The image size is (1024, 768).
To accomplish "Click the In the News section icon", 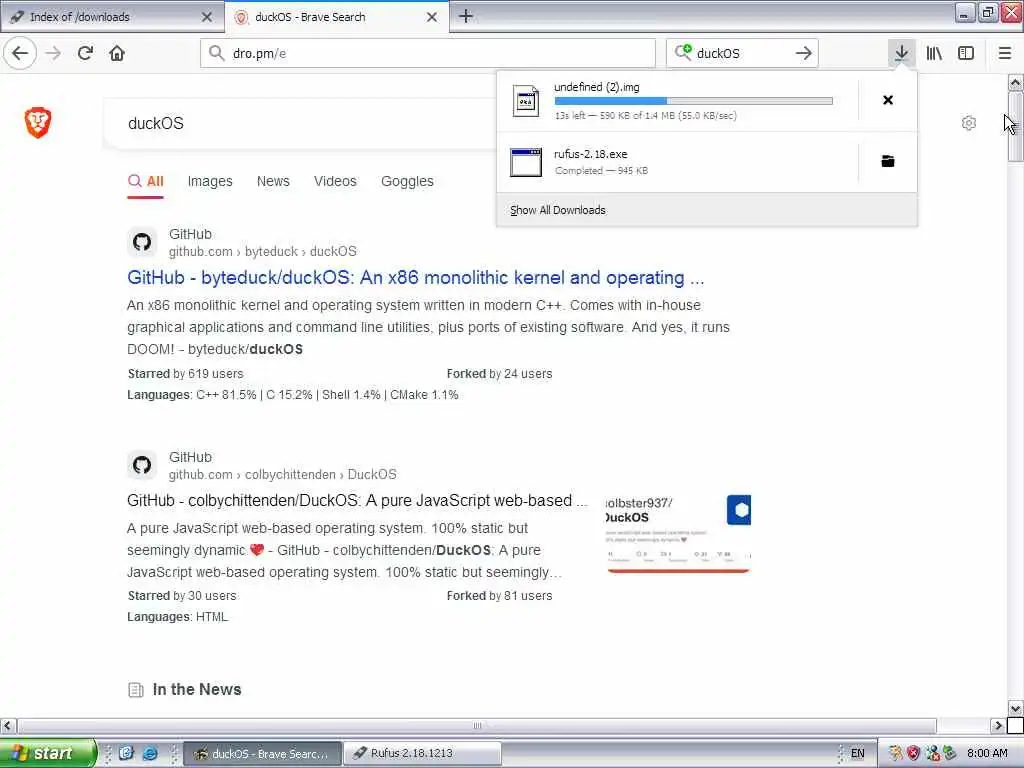I will coord(136,690).
